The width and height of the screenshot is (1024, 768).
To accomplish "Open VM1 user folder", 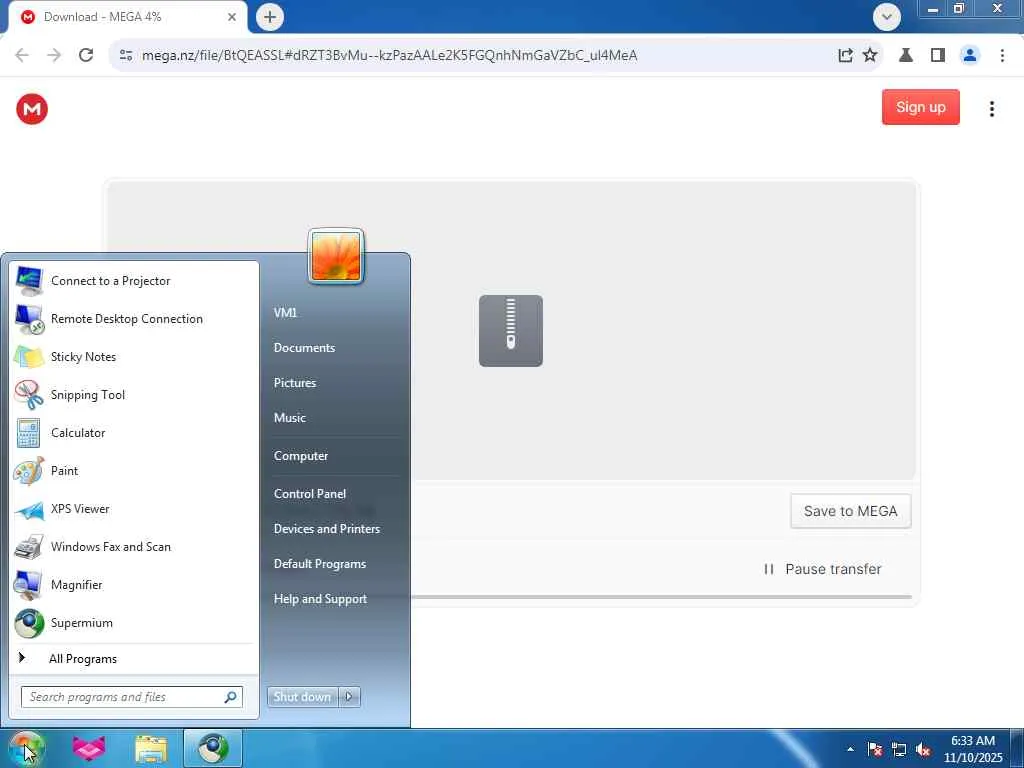I will (x=285, y=313).
